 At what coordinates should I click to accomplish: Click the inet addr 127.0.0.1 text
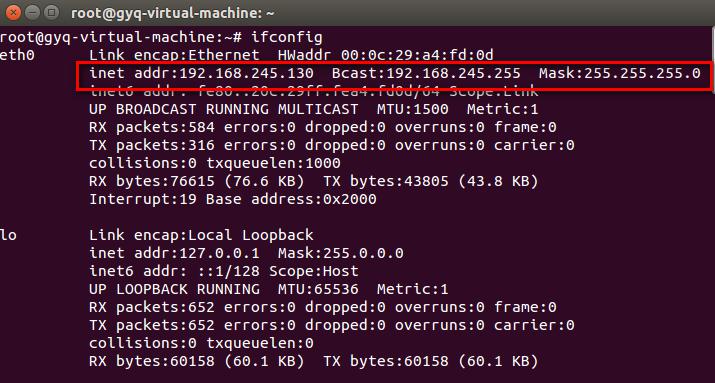175,254
